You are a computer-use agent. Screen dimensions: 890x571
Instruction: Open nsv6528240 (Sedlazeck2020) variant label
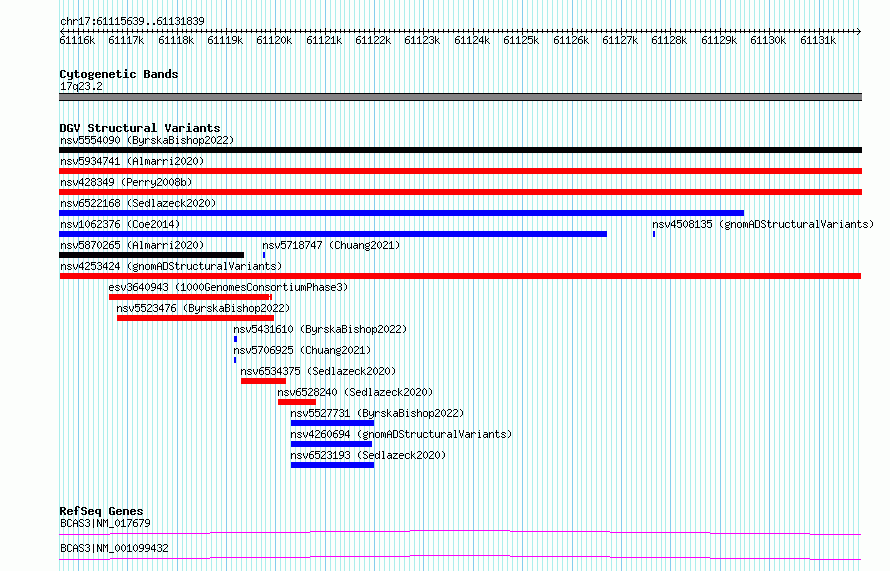coord(355,392)
